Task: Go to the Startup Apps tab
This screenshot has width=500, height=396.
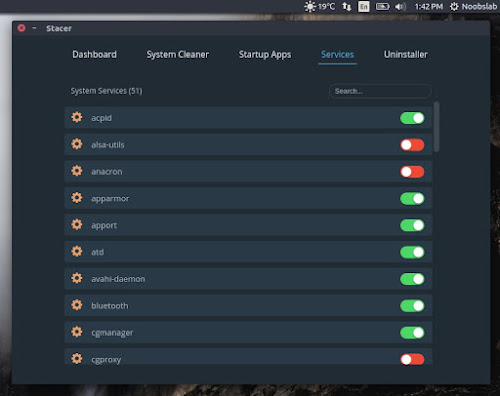Action: (x=265, y=55)
